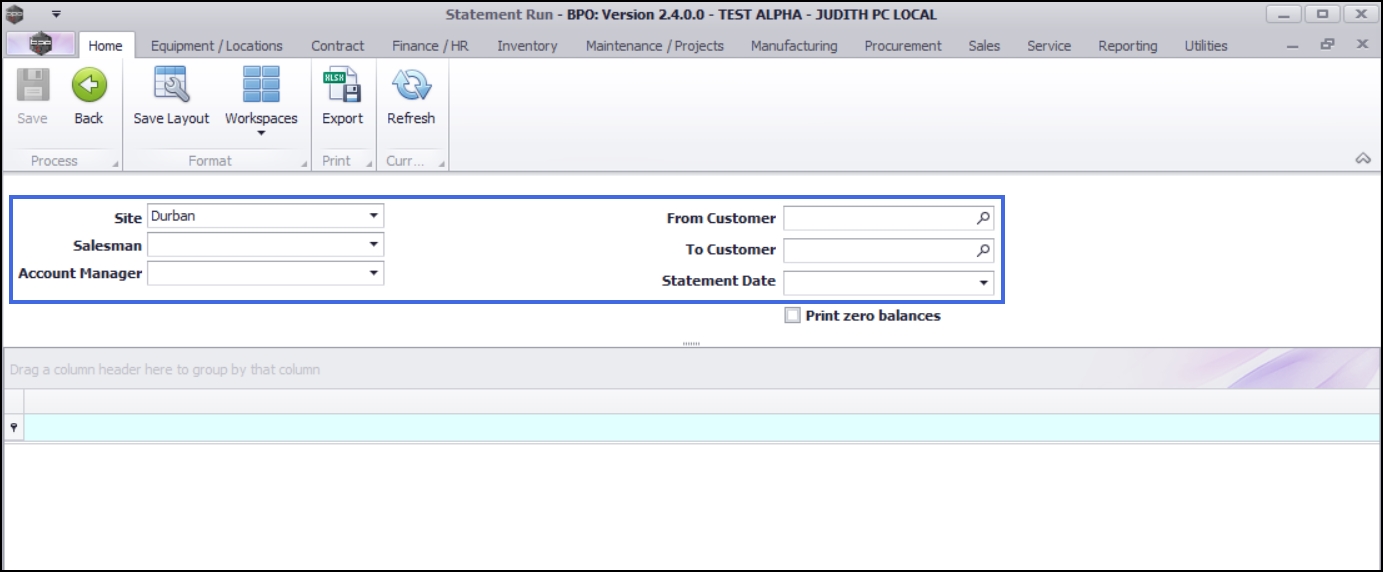Screen dimensions: 1383x572
Task: Click the group-by panel hint text
Action: point(165,369)
